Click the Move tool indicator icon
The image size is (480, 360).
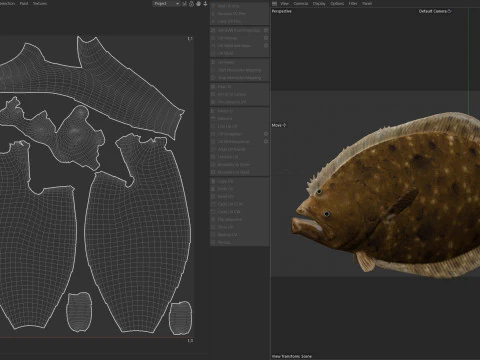[x=284, y=125]
